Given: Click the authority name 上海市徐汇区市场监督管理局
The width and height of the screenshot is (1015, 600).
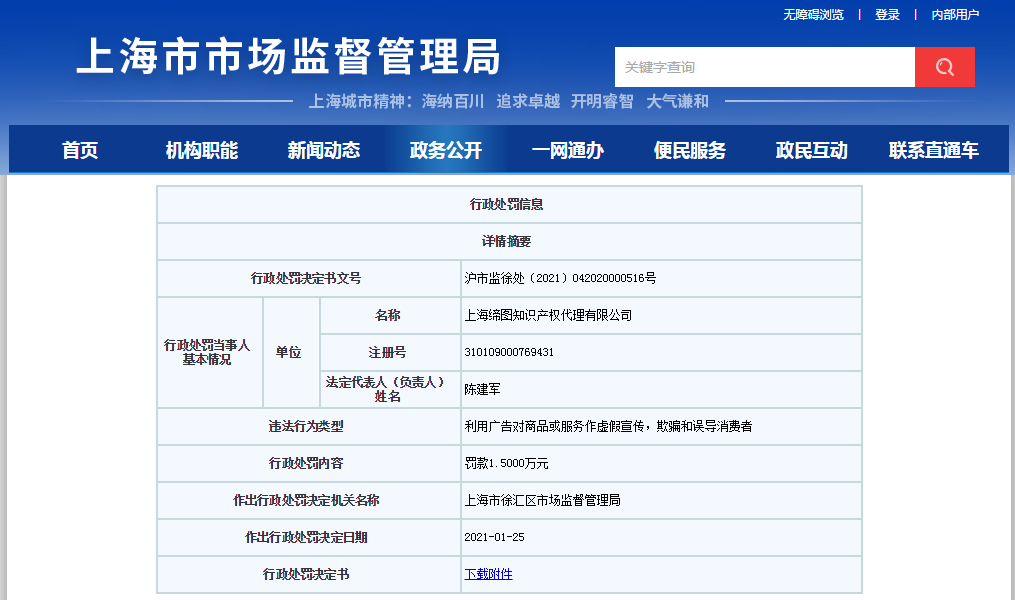Looking at the screenshot, I should click(542, 500).
